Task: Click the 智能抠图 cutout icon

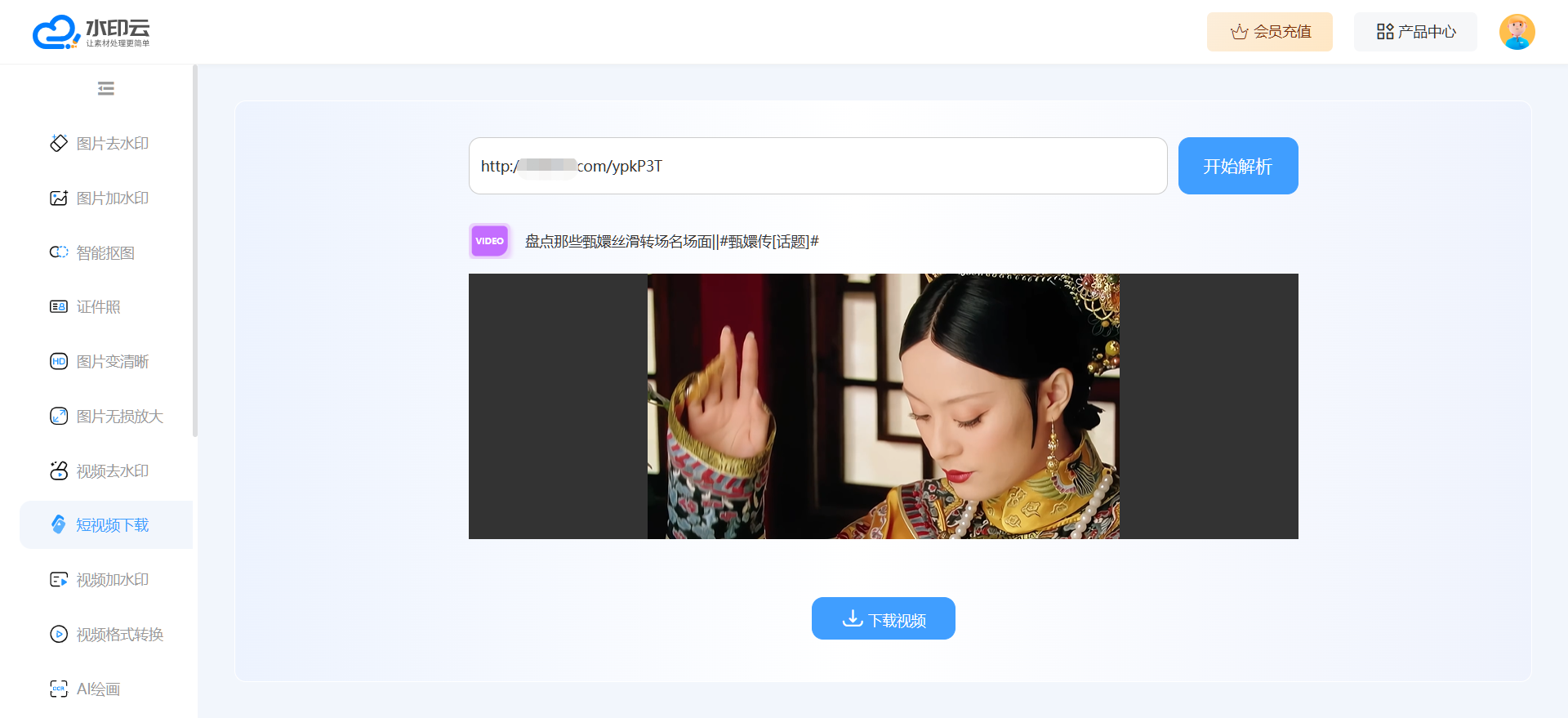Action: click(59, 252)
